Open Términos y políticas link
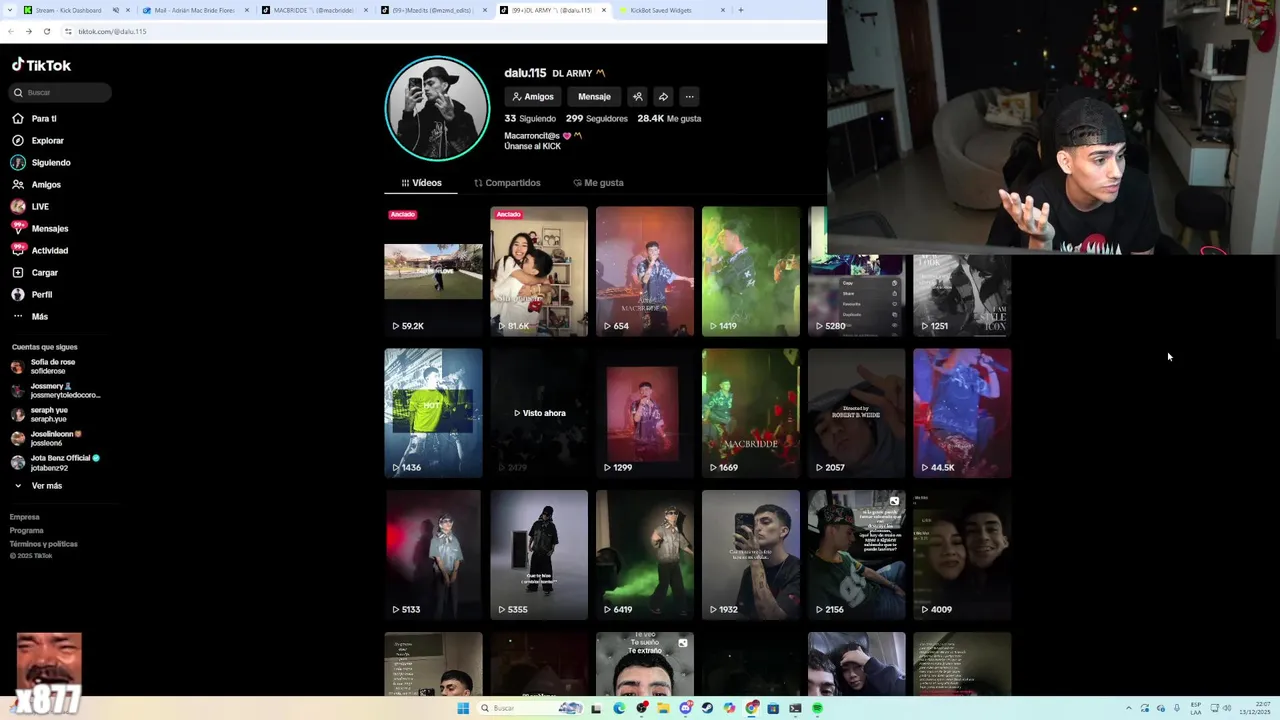Viewport: 1280px width, 720px height. pyautogui.click(x=43, y=544)
